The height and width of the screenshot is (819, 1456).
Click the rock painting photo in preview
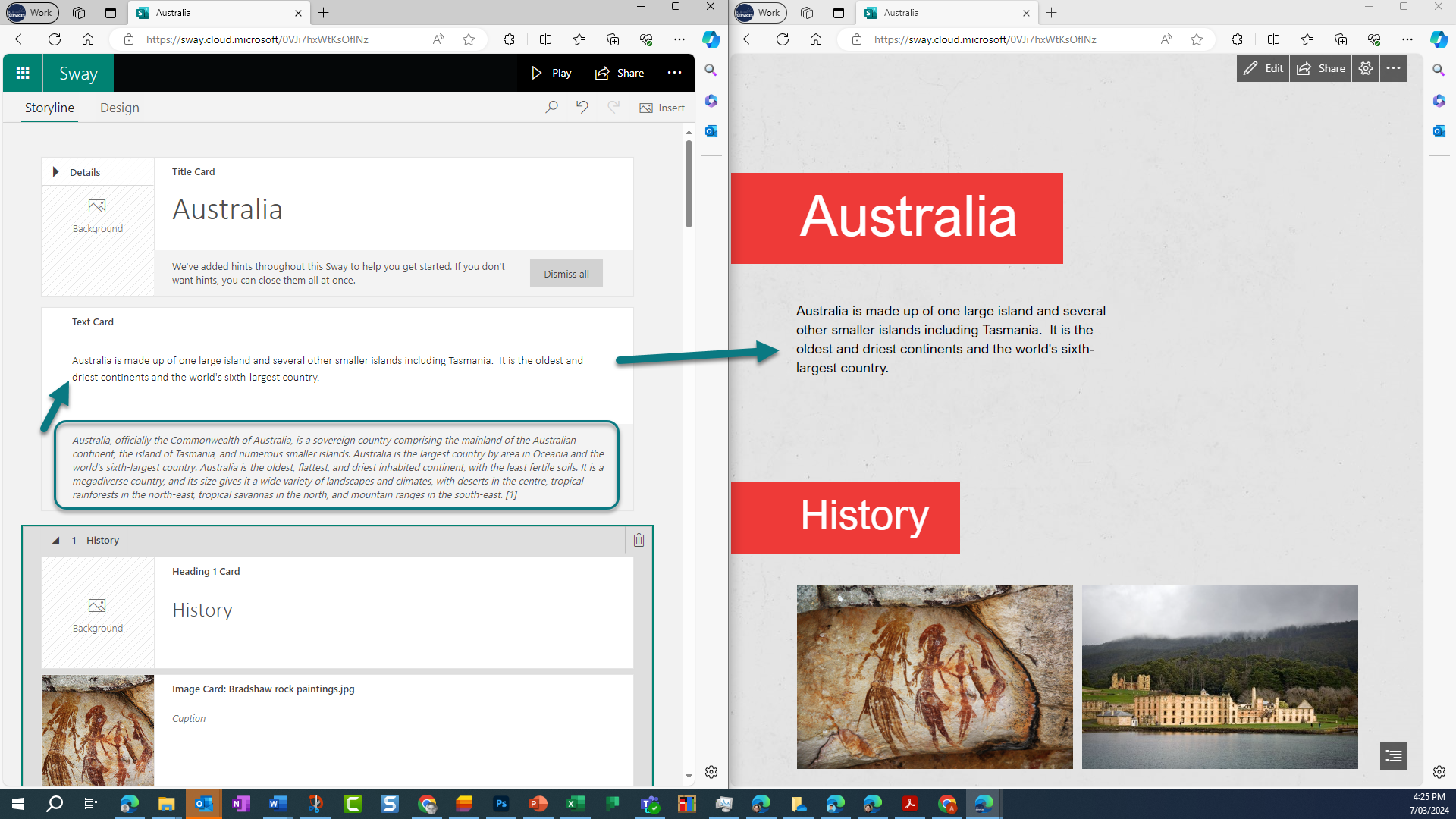[934, 676]
